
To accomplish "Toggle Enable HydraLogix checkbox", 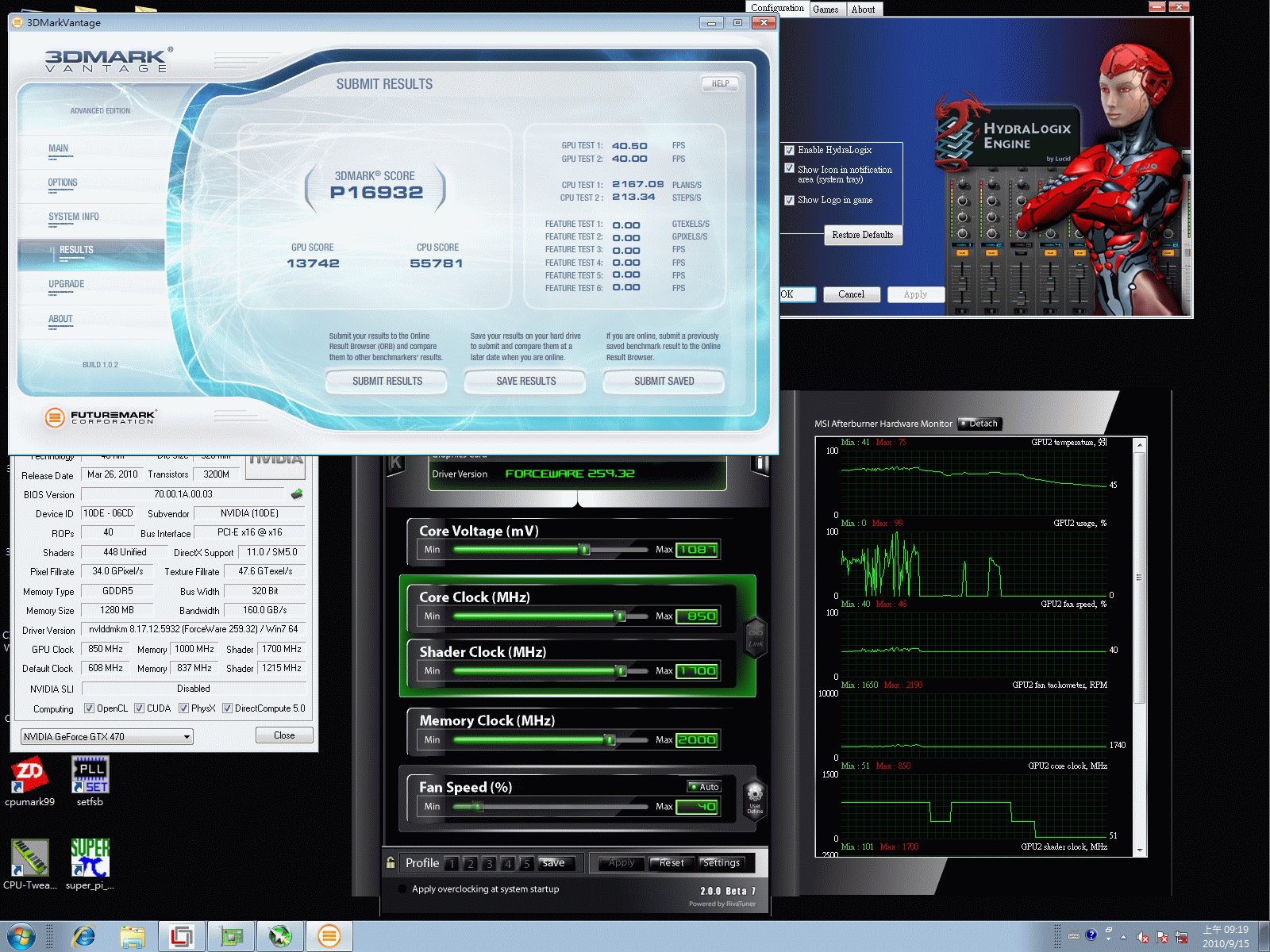I will [x=789, y=150].
